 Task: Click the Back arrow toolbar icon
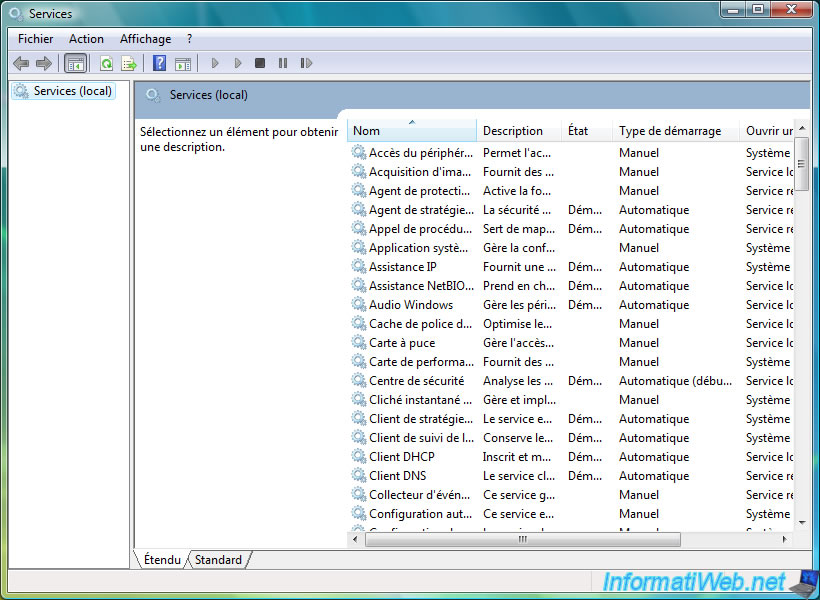[x=21, y=63]
